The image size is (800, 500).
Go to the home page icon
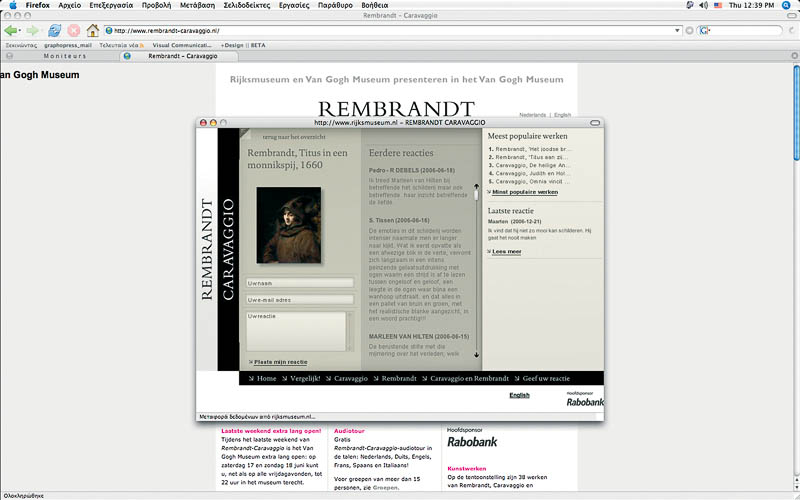(92, 31)
